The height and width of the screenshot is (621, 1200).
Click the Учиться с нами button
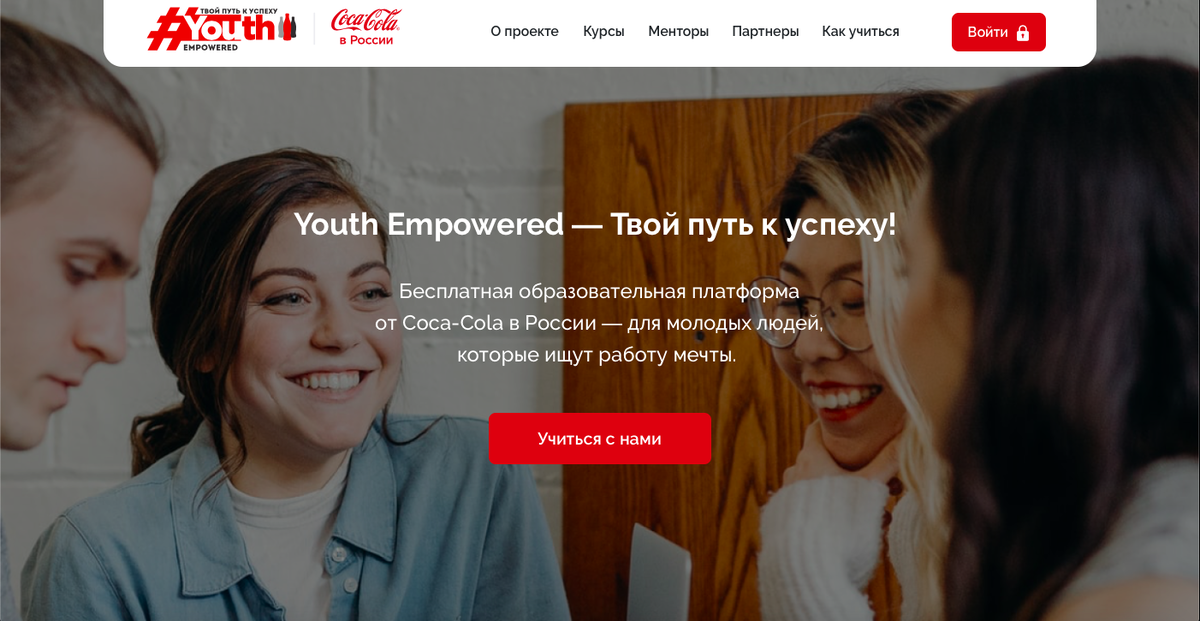point(600,438)
